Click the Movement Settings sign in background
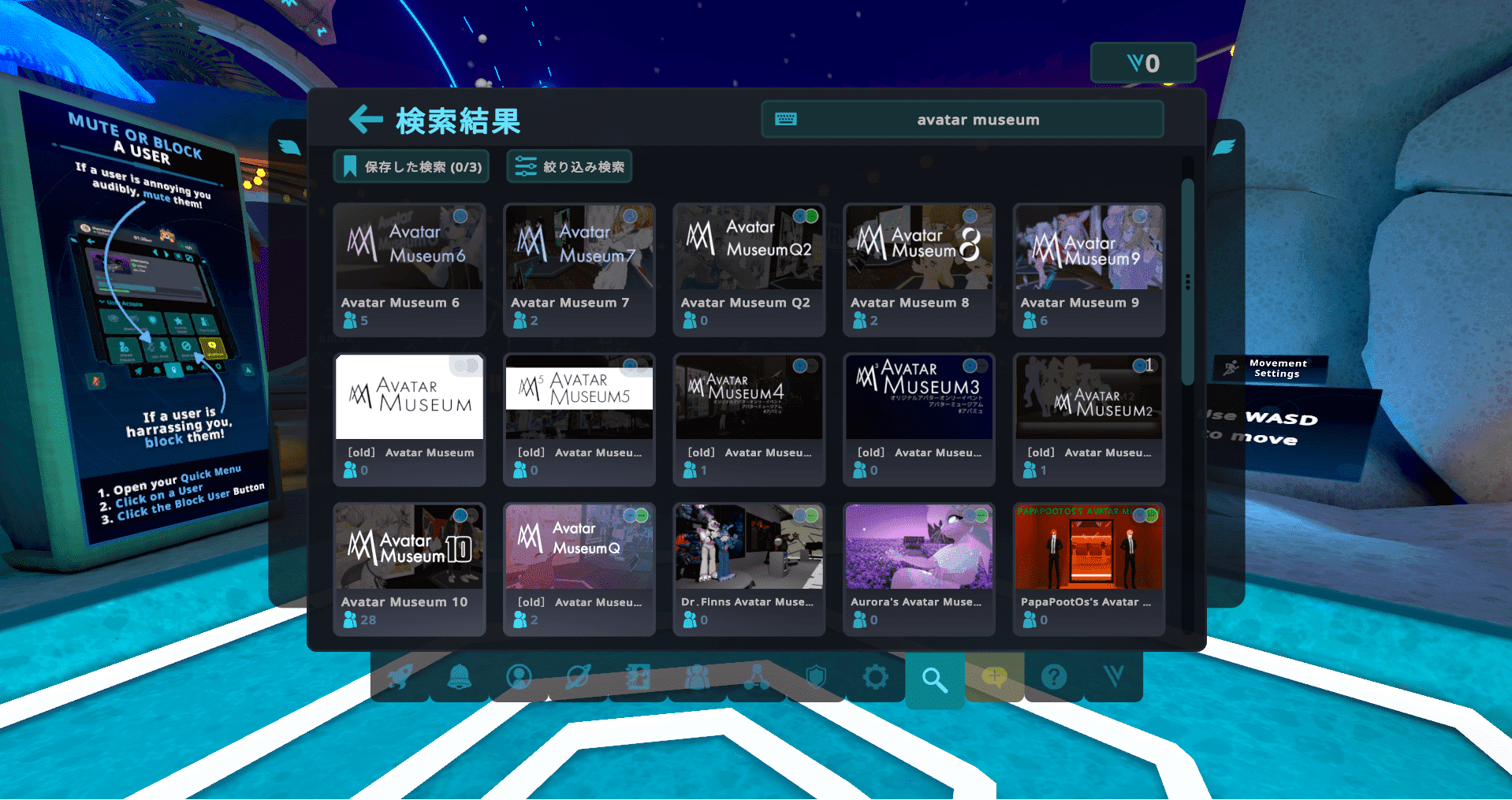This screenshot has height=800, width=1512. coord(1271,368)
